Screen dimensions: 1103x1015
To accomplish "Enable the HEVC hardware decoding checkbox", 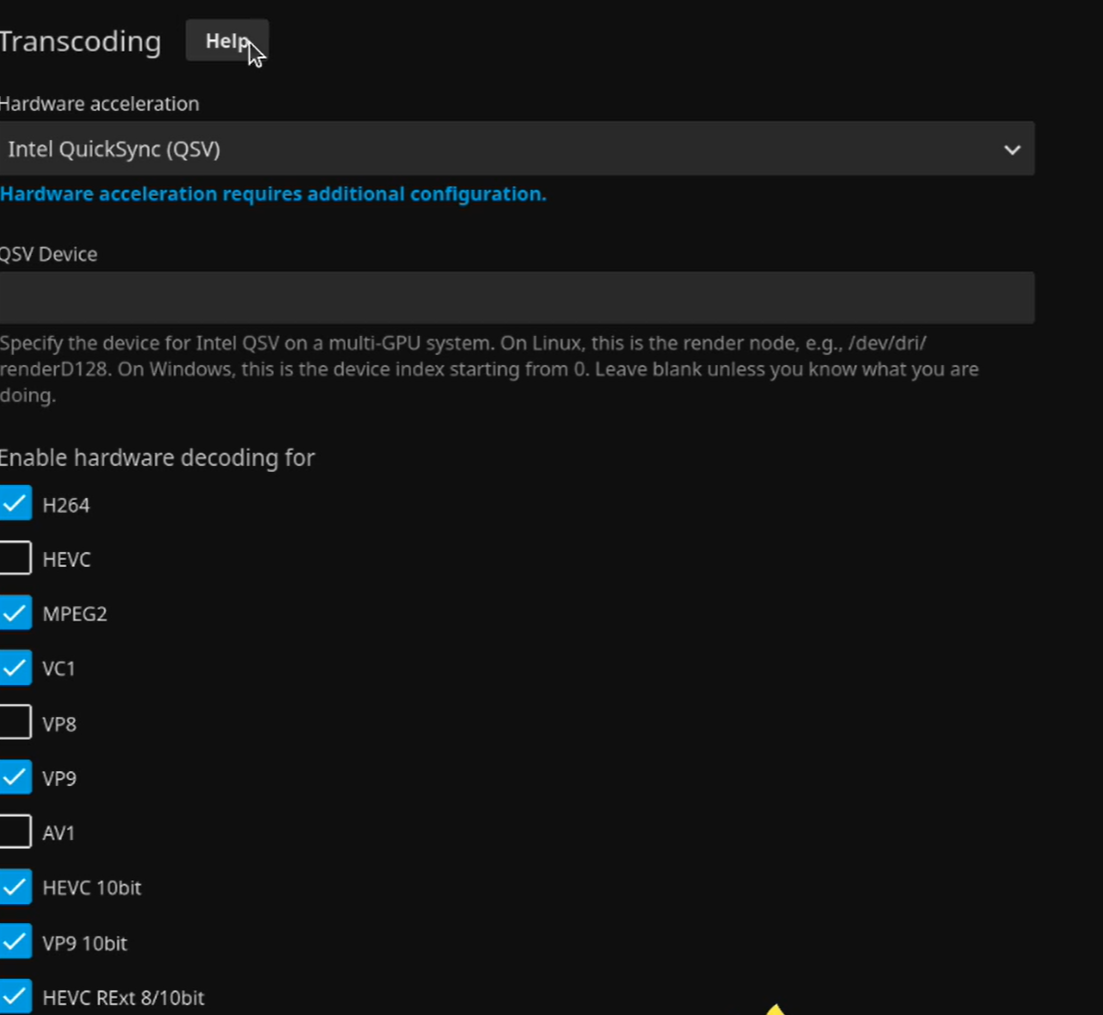I will 16,558.
